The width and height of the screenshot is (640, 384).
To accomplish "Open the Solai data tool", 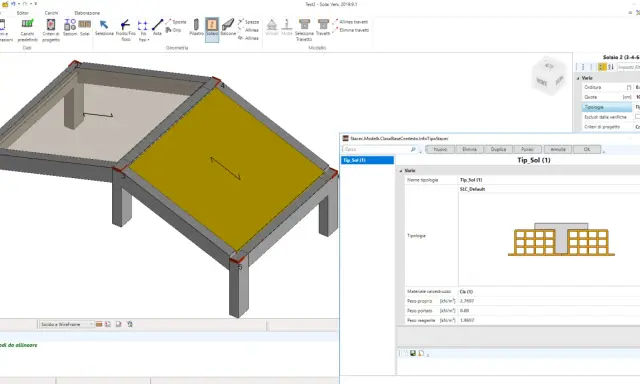I will [84, 28].
